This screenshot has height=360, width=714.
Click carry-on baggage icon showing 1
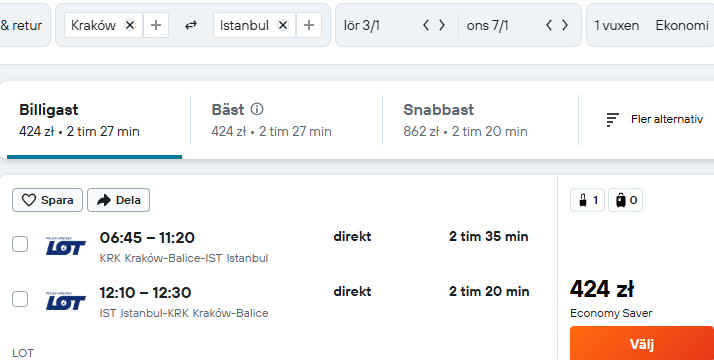click(x=587, y=200)
